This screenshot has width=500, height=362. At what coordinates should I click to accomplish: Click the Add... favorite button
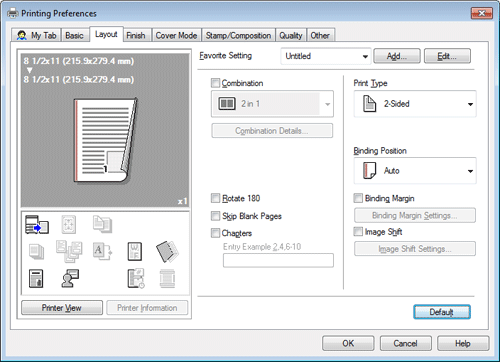(397, 56)
